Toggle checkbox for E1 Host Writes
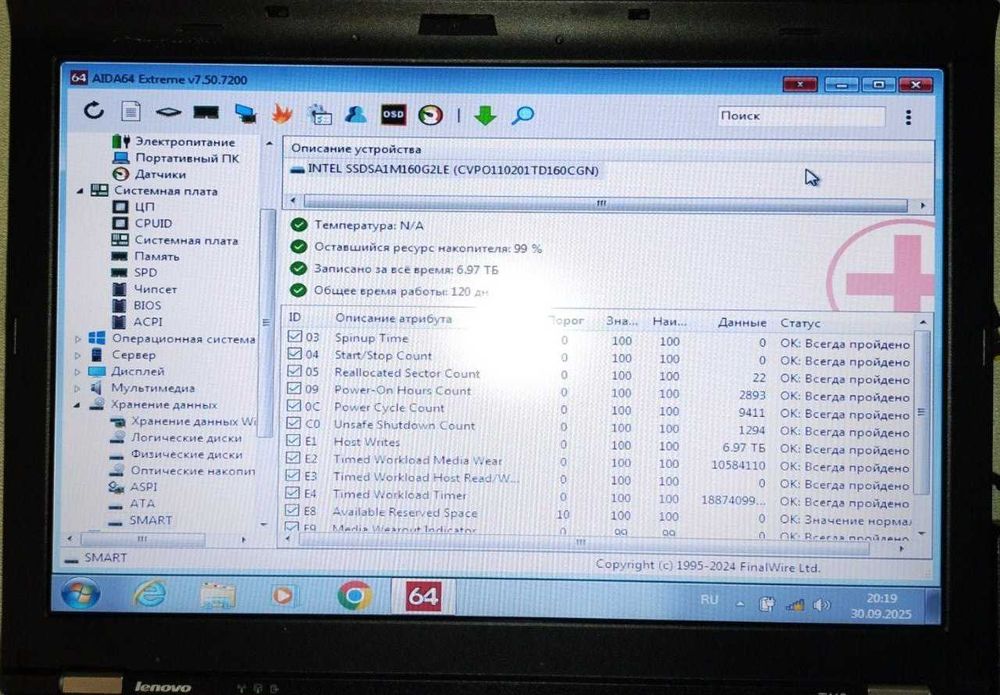 (293, 440)
